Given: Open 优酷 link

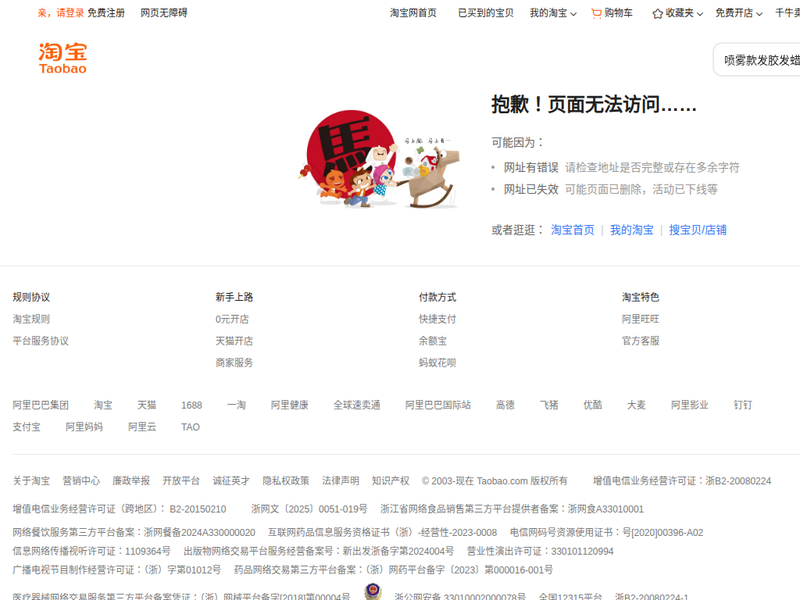Looking at the screenshot, I should pyautogui.click(x=593, y=405).
